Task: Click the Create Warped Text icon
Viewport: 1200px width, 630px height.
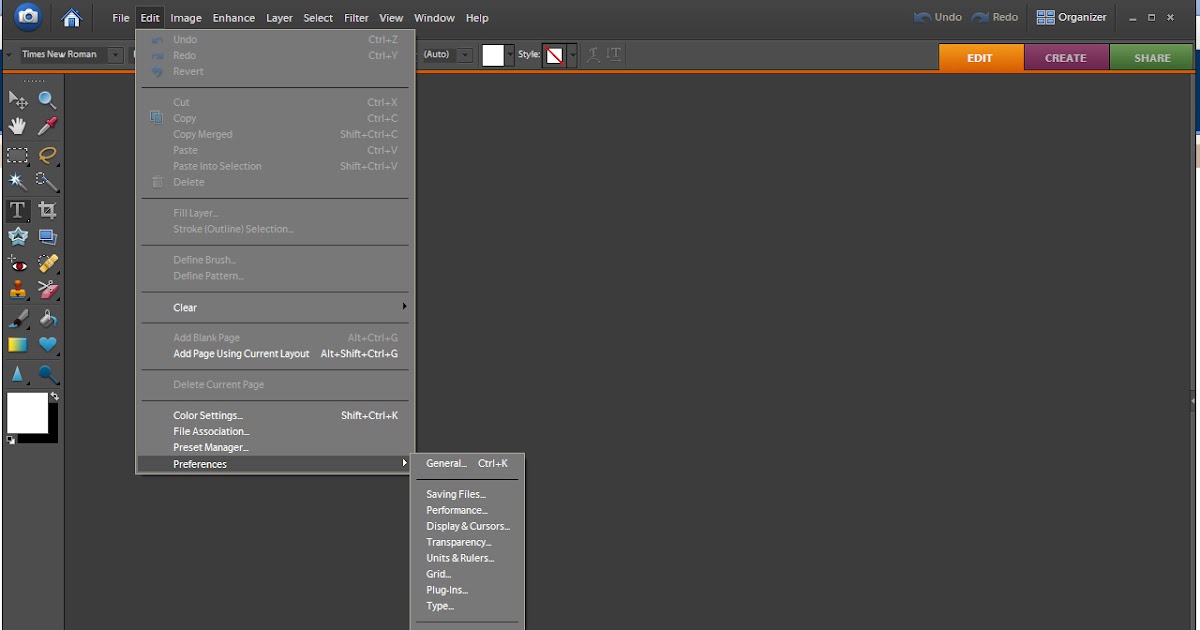Action: [x=593, y=55]
